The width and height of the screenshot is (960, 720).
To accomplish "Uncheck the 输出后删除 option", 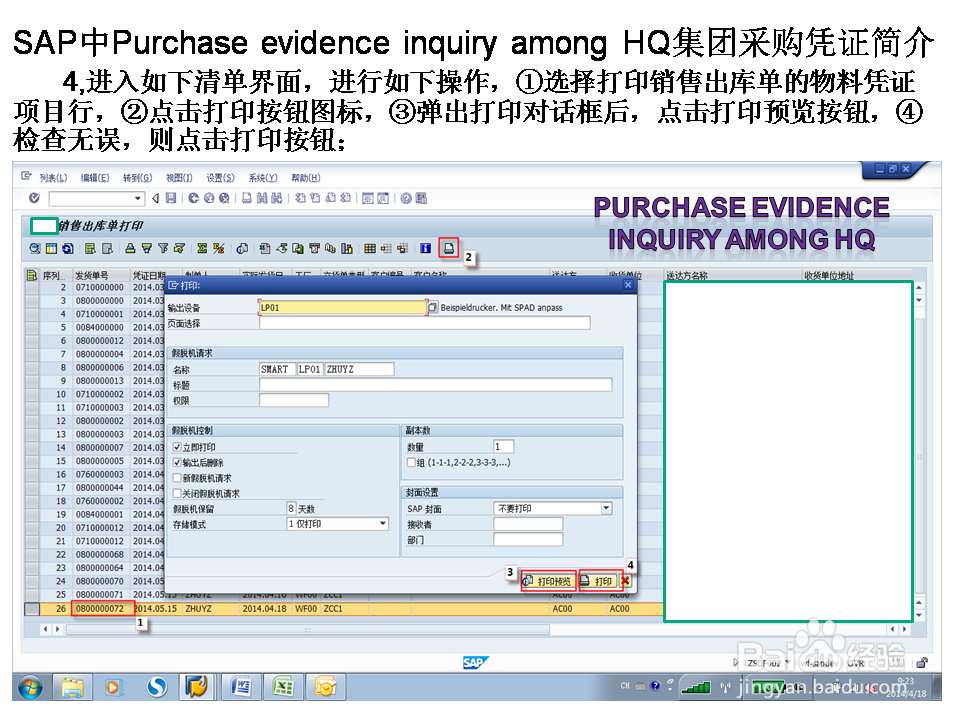I will pos(177,464).
